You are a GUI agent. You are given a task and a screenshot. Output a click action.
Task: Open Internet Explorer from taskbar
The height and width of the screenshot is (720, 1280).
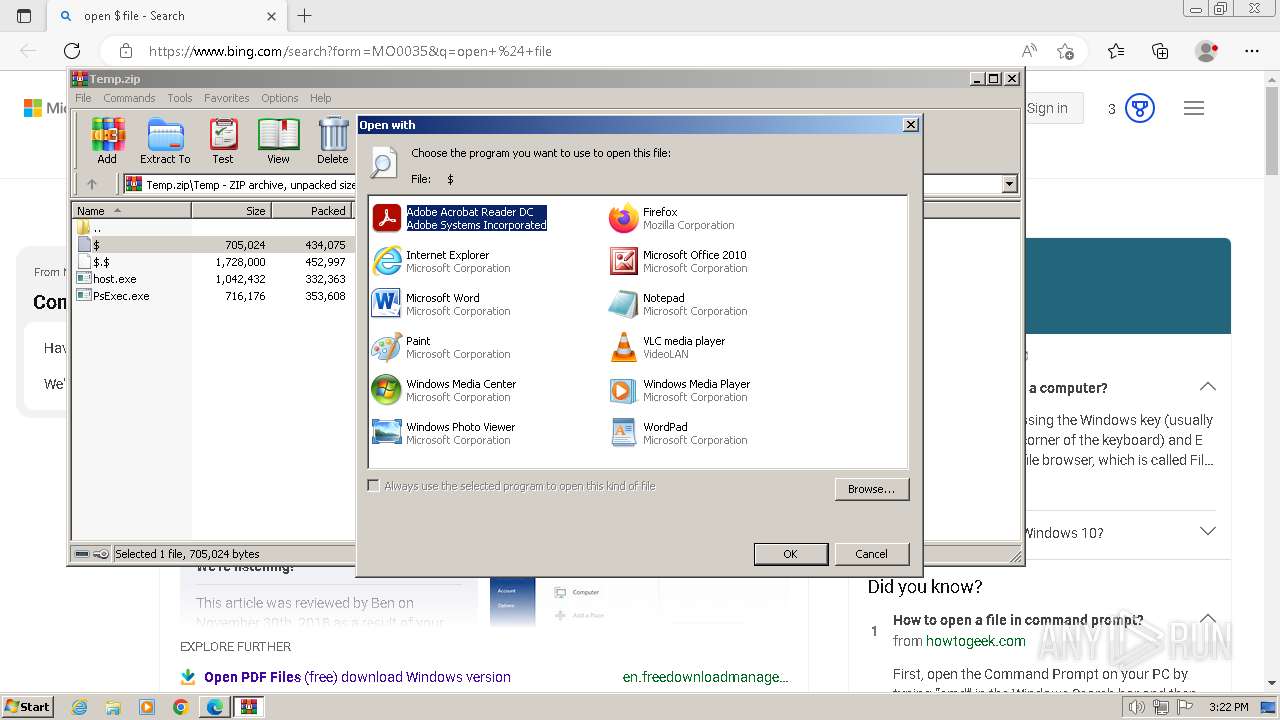(x=79, y=707)
